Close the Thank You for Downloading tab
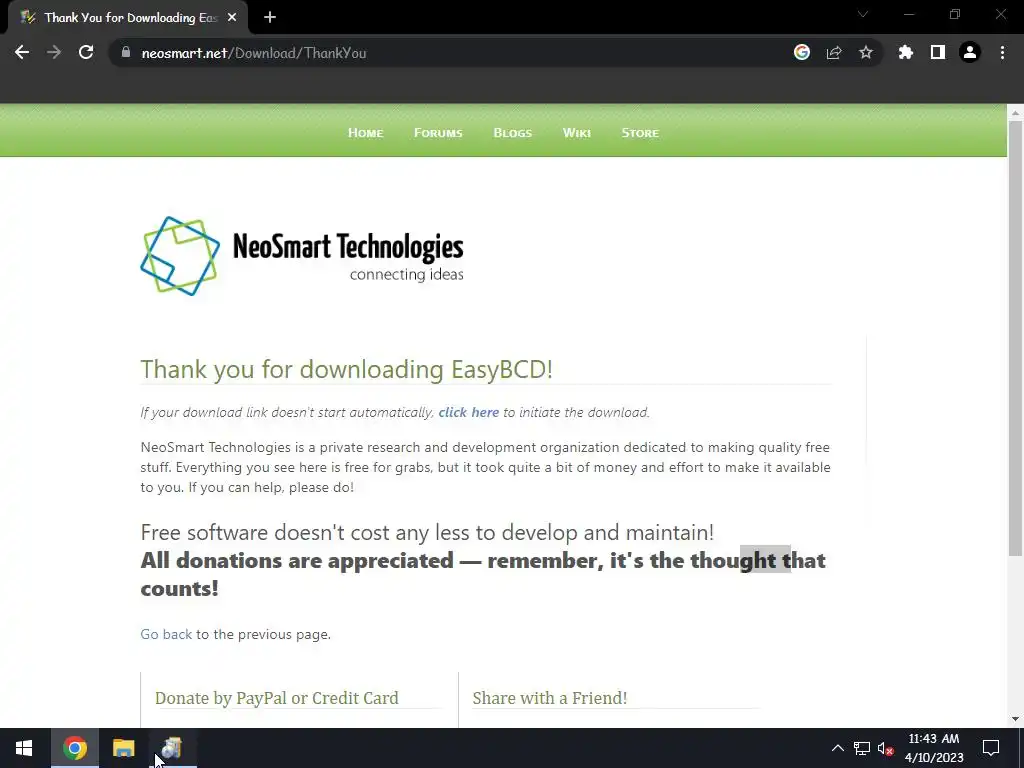This screenshot has height=768, width=1024. coord(232,18)
